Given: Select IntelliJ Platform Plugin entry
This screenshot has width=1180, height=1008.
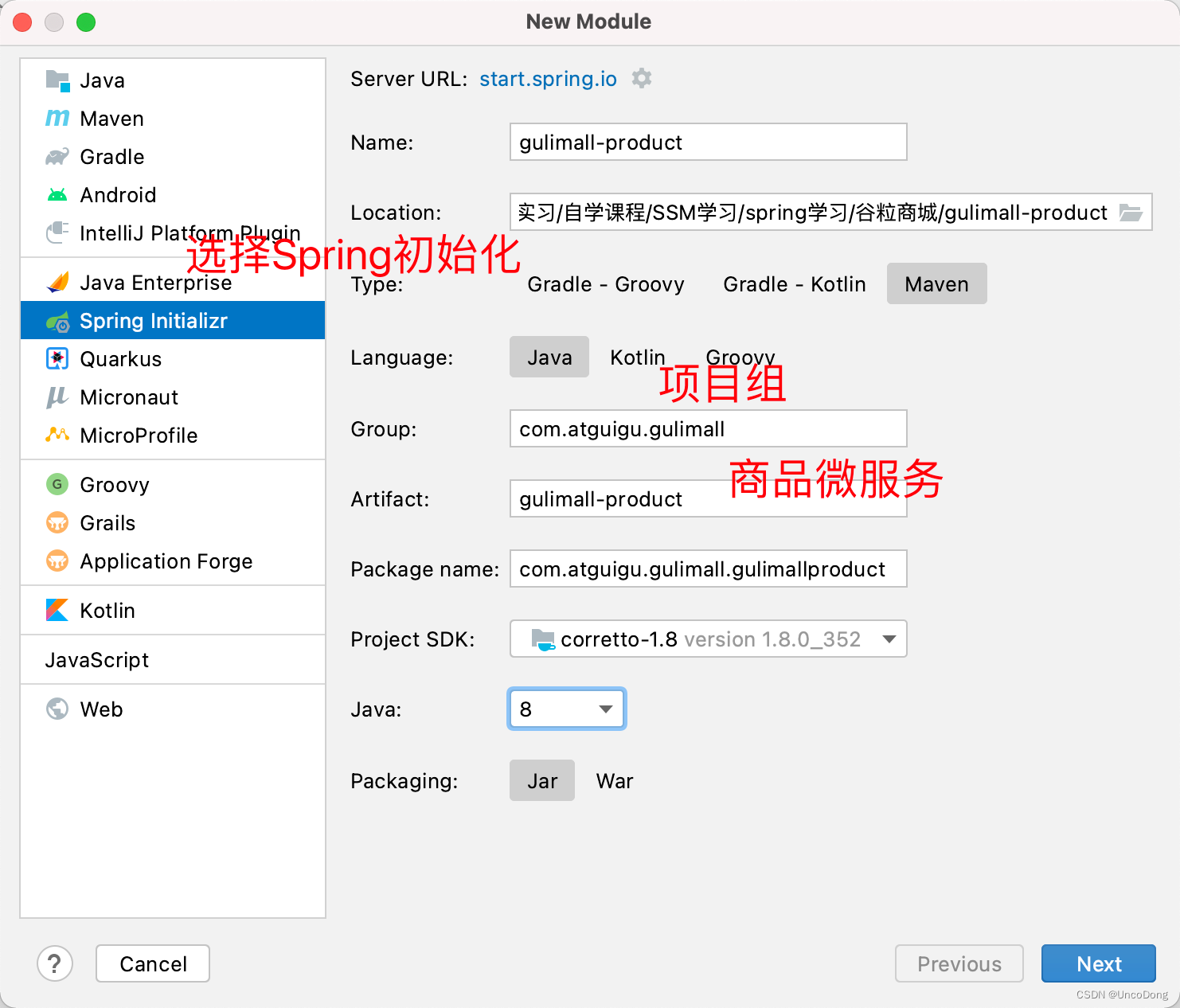Looking at the screenshot, I should tap(173, 233).
